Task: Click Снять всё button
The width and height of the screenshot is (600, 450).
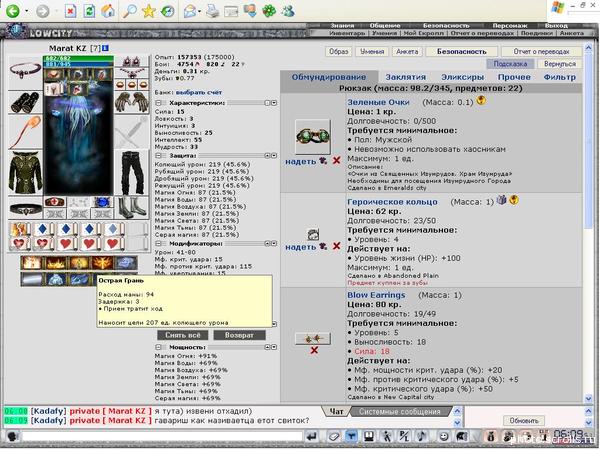Action: [x=183, y=335]
